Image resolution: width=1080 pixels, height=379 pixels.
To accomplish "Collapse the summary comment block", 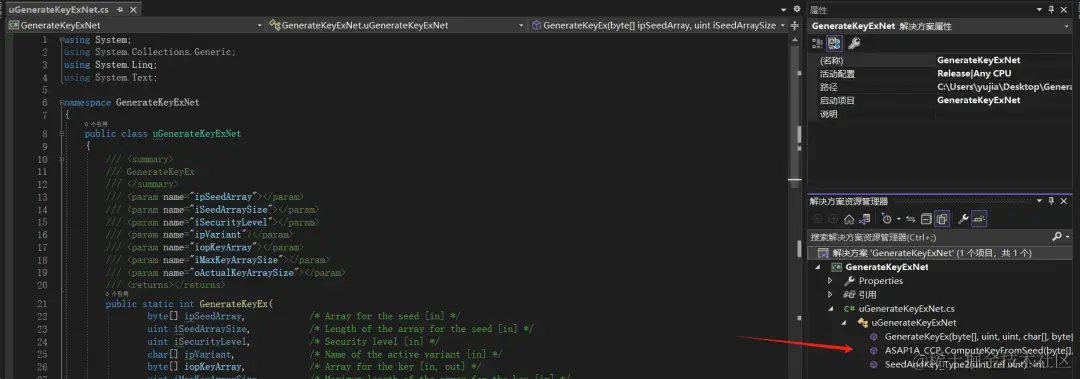I will pyautogui.click(x=61, y=159).
